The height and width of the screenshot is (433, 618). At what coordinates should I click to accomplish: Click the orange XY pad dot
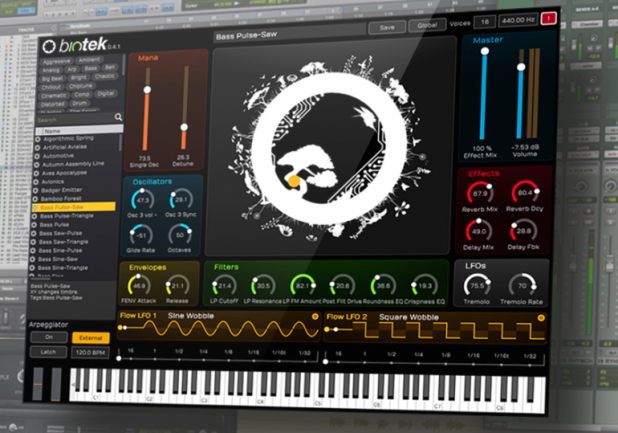tap(294, 181)
